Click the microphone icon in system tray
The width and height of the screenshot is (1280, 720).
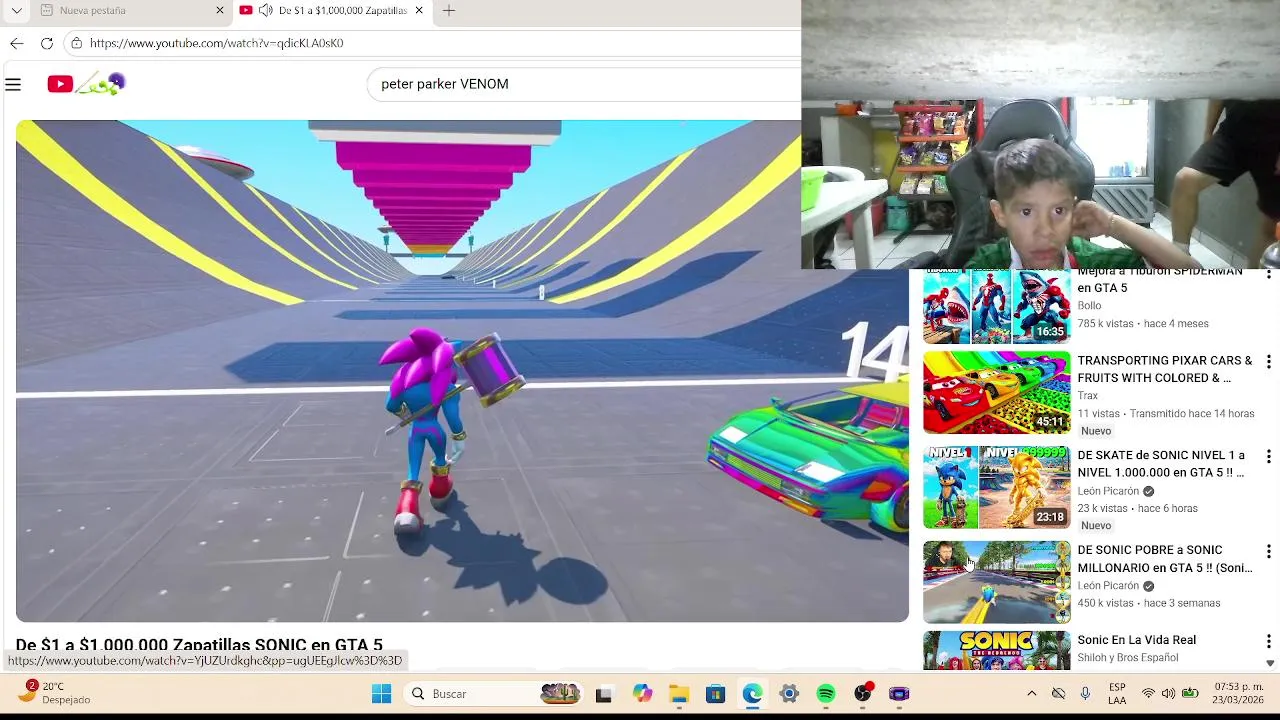(1085, 693)
